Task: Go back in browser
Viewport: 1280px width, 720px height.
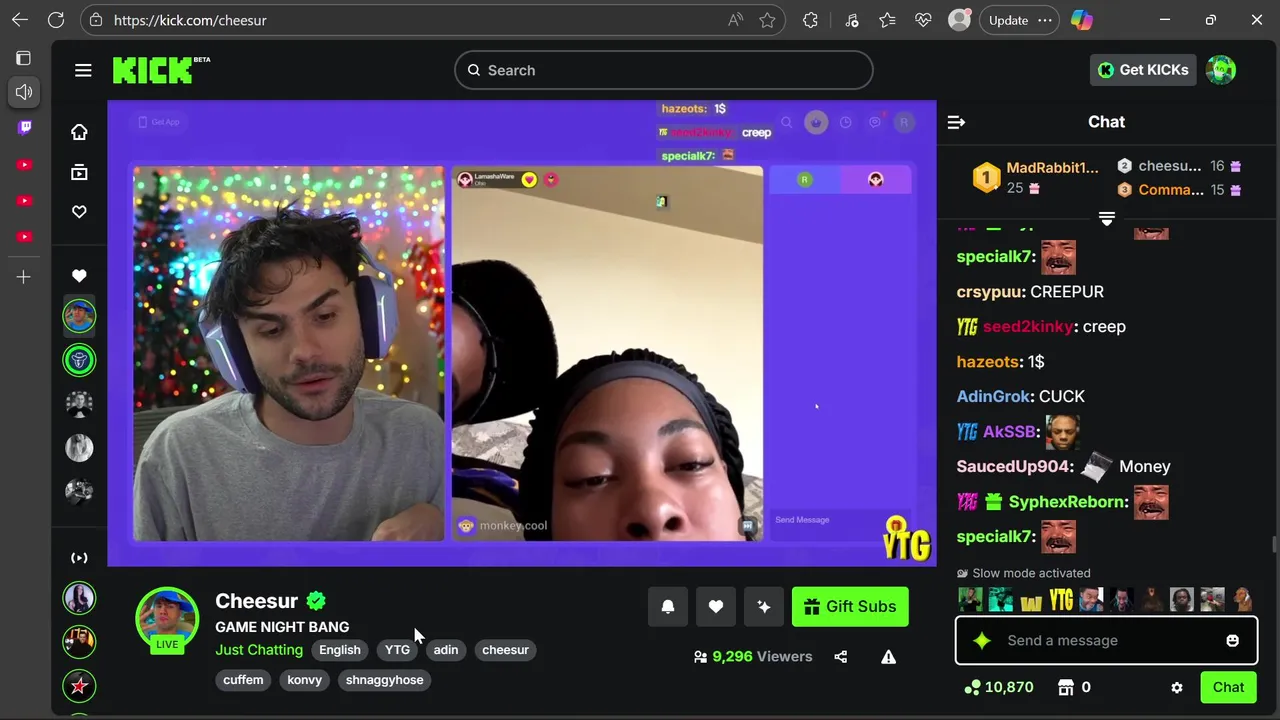Action: point(20,20)
